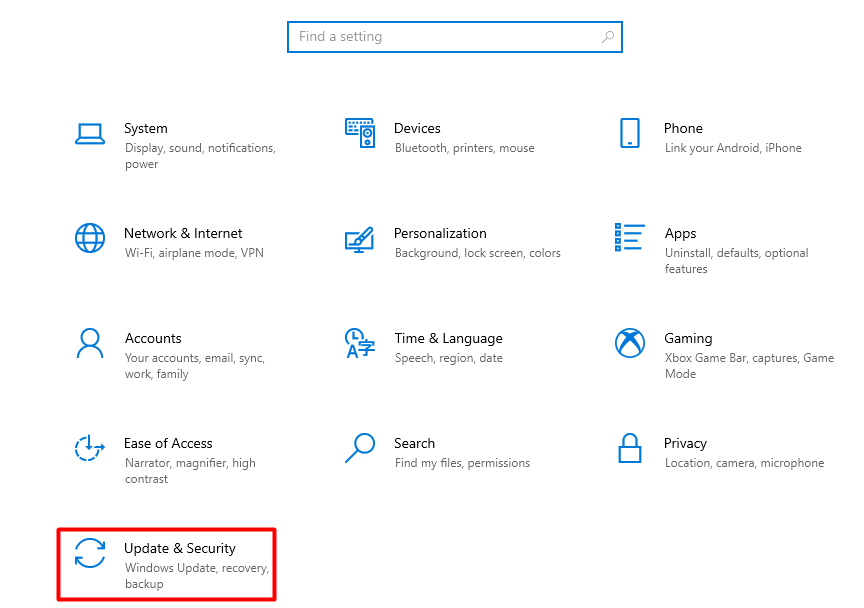864x608 pixels.
Task: Select the Network & Internet globe icon
Action: point(90,238)
